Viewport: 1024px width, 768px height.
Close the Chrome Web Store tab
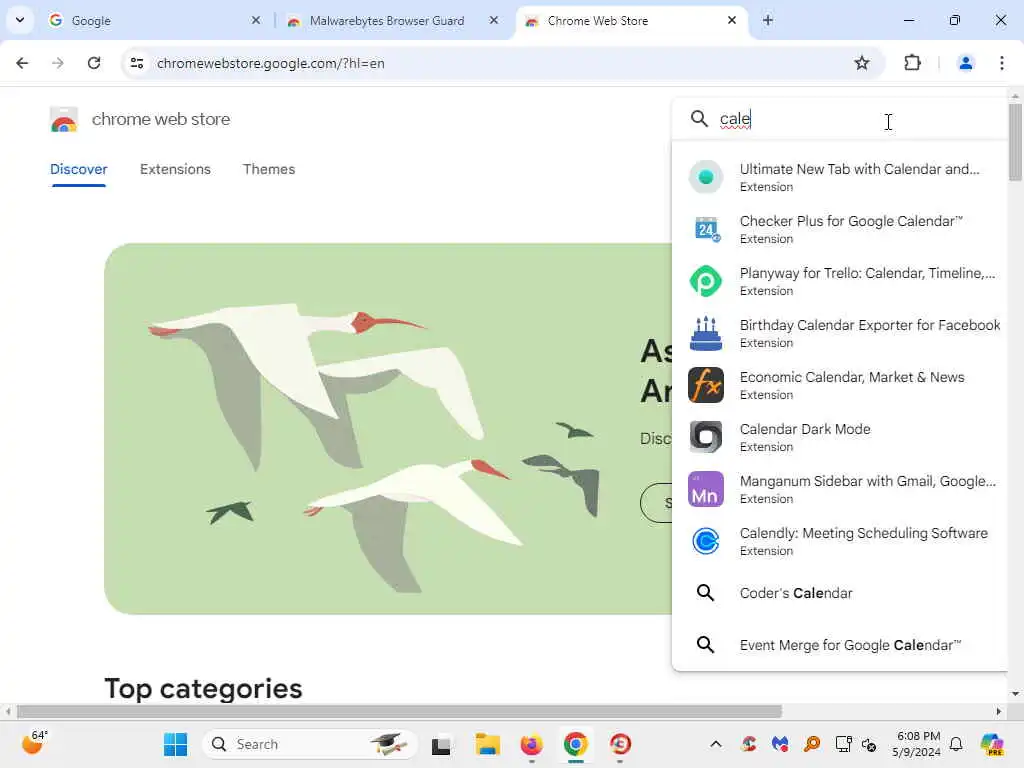[x=732, y=20]
